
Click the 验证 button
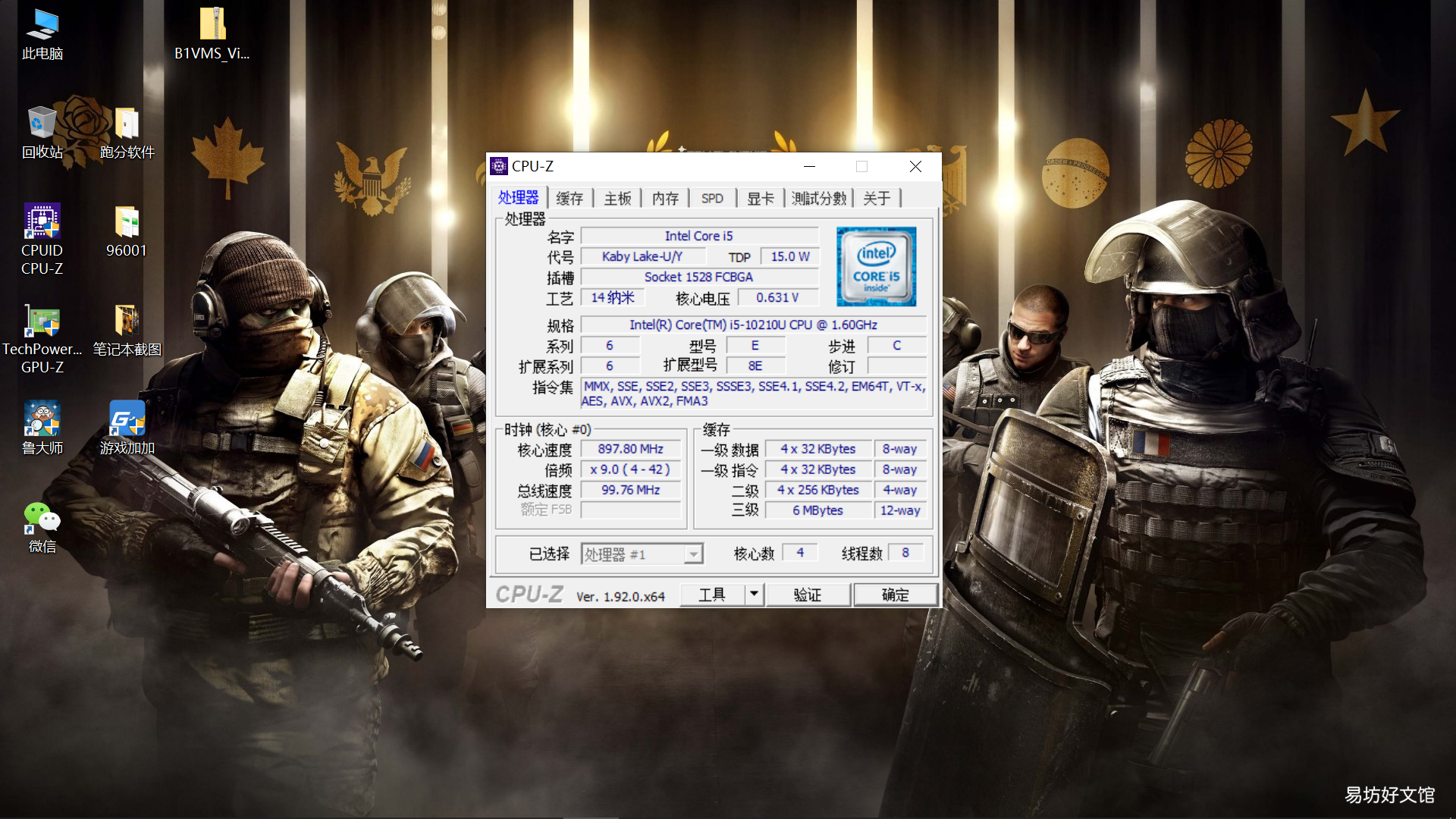pyautogui.click(x=808, y=595)
